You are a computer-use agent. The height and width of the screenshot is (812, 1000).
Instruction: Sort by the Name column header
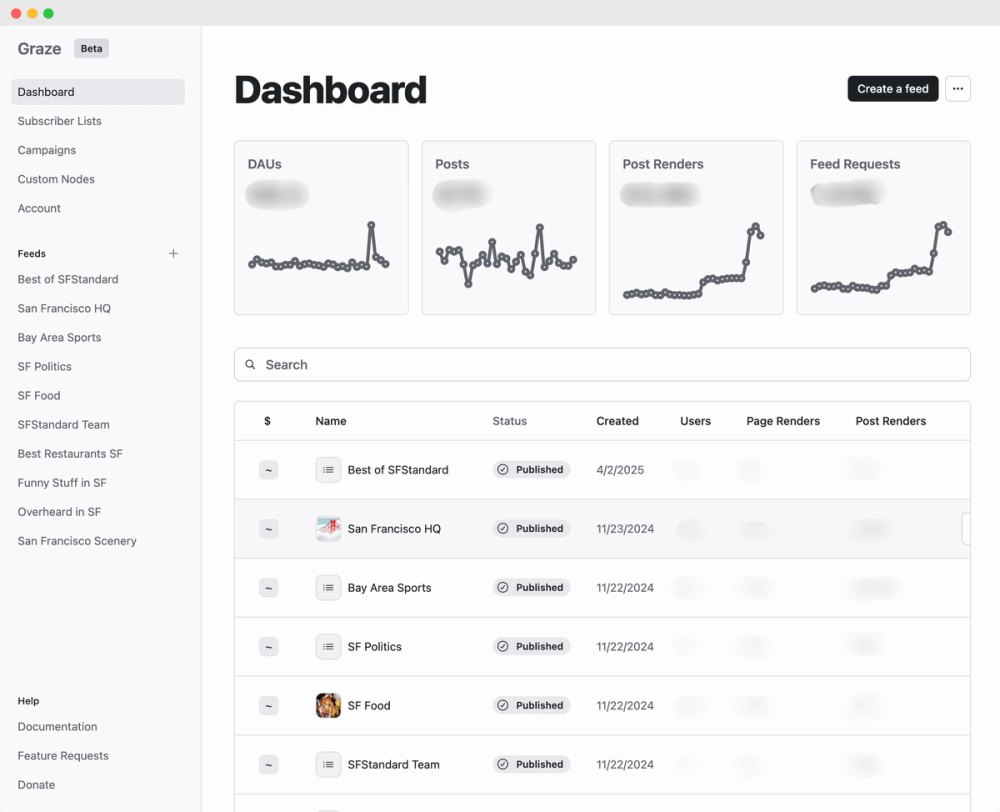click(331, 421)
